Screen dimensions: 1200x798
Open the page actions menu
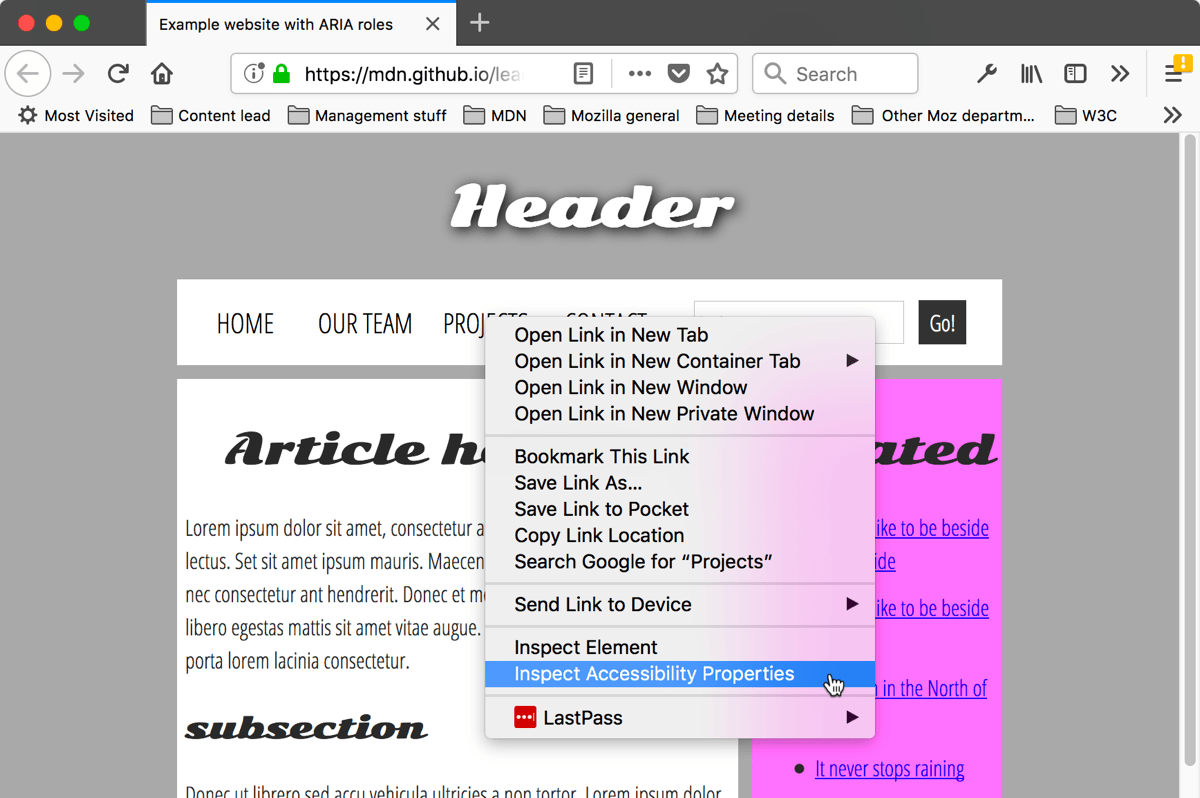pyautogui.click(x=639, y=73)
